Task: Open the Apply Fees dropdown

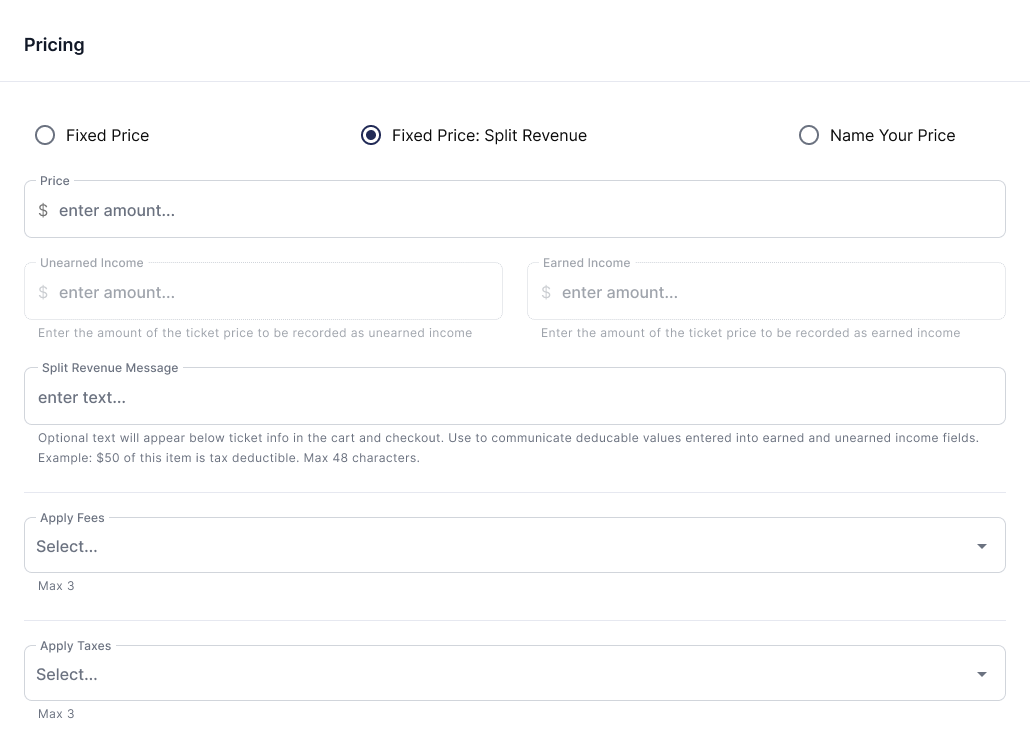Action: pos(515,546)
